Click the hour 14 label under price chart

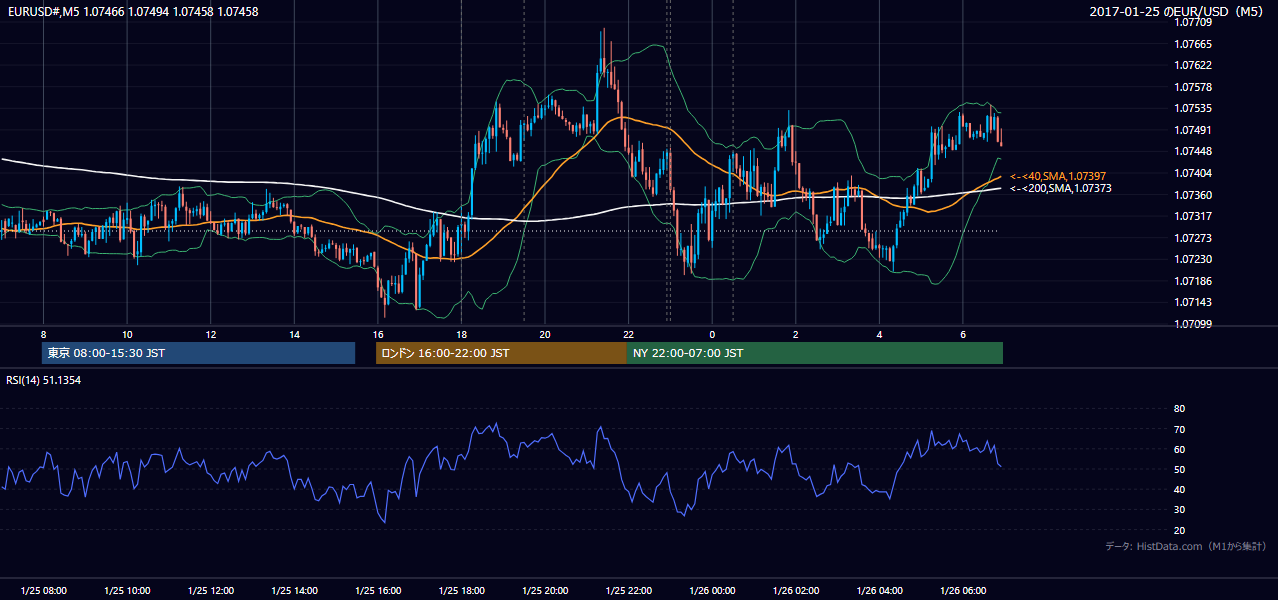[294, 334]
